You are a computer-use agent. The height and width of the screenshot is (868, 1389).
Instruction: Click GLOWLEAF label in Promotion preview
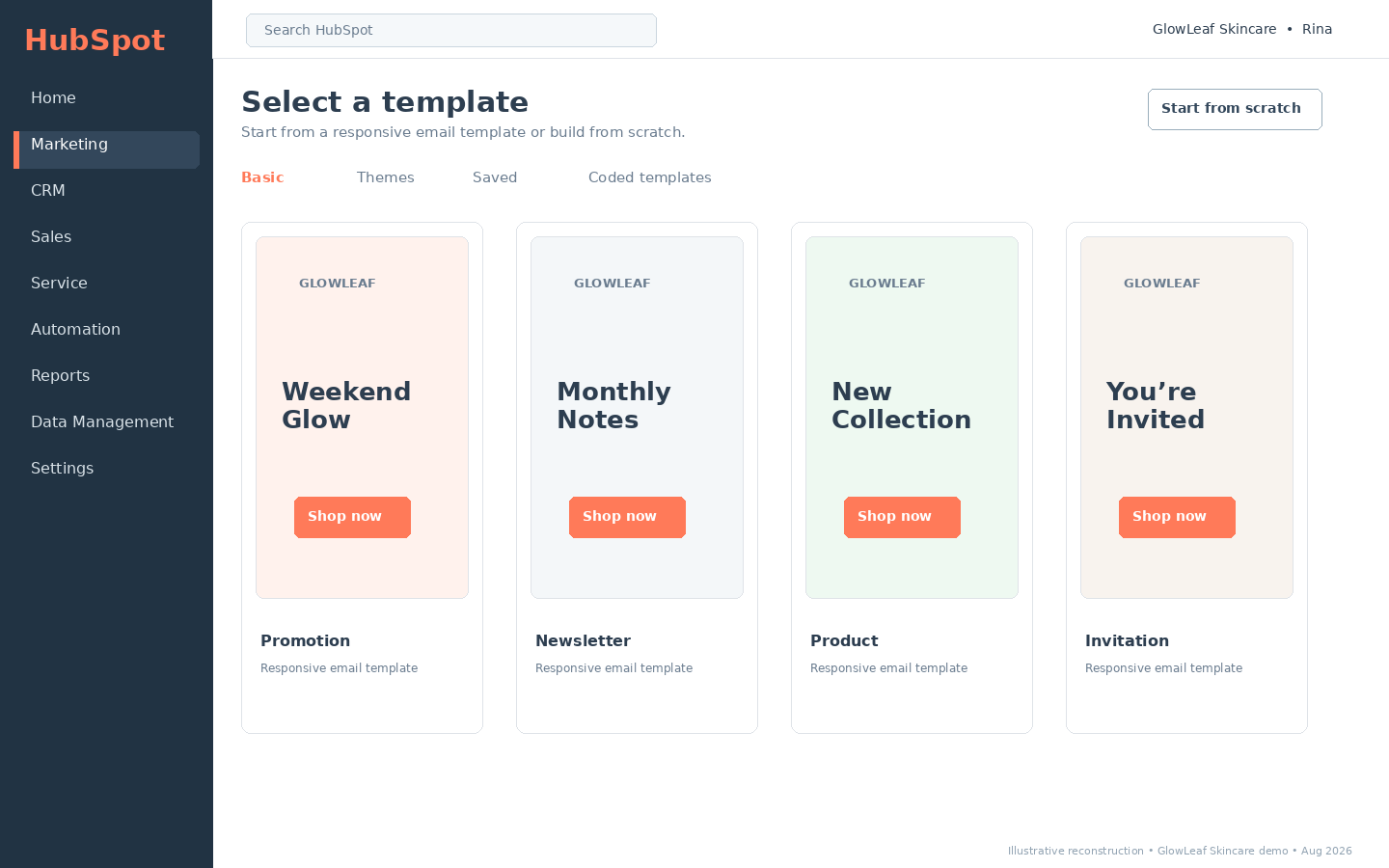(x=337, y=284)
